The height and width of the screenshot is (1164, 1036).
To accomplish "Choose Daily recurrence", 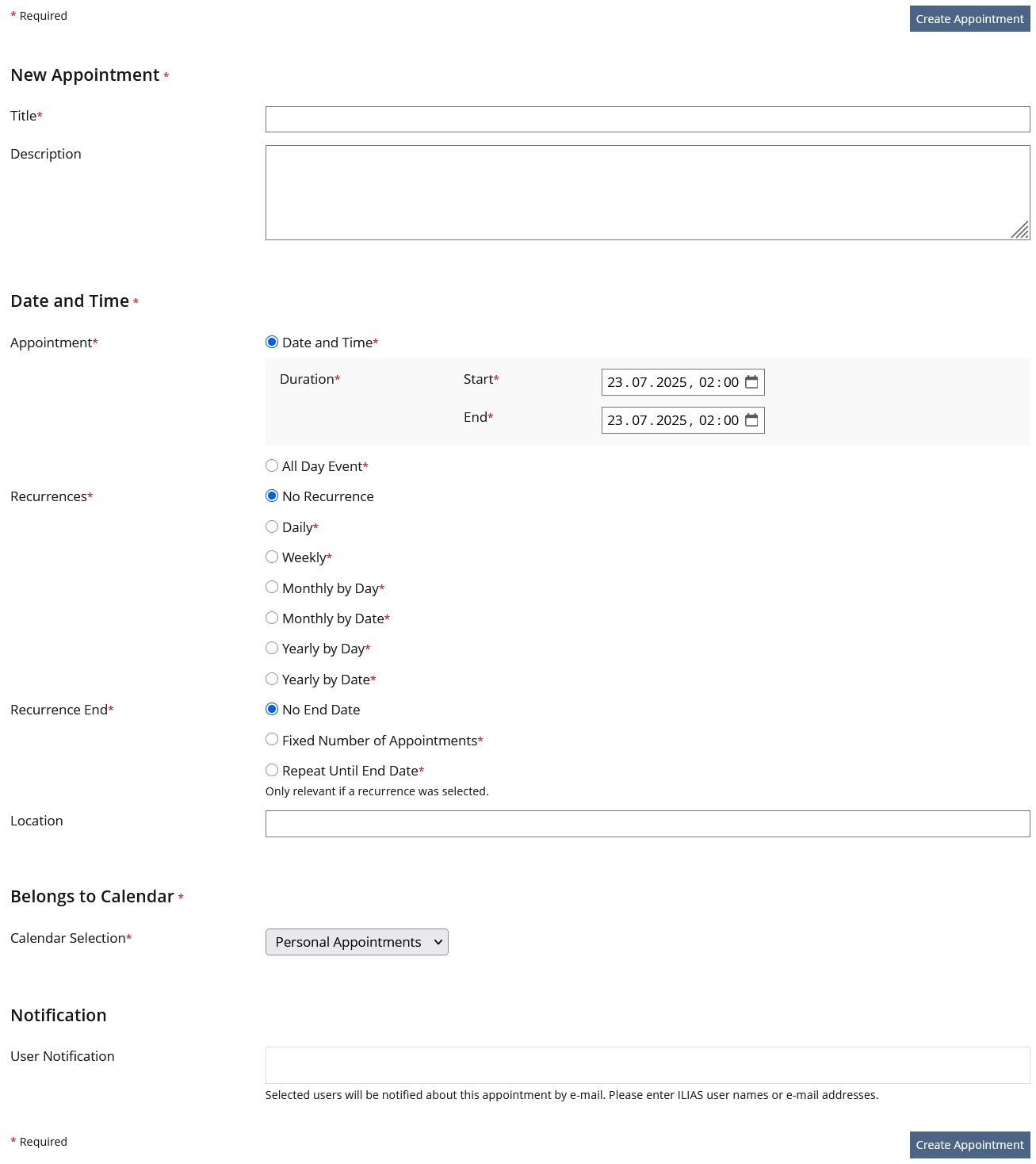I will point(272,527).
